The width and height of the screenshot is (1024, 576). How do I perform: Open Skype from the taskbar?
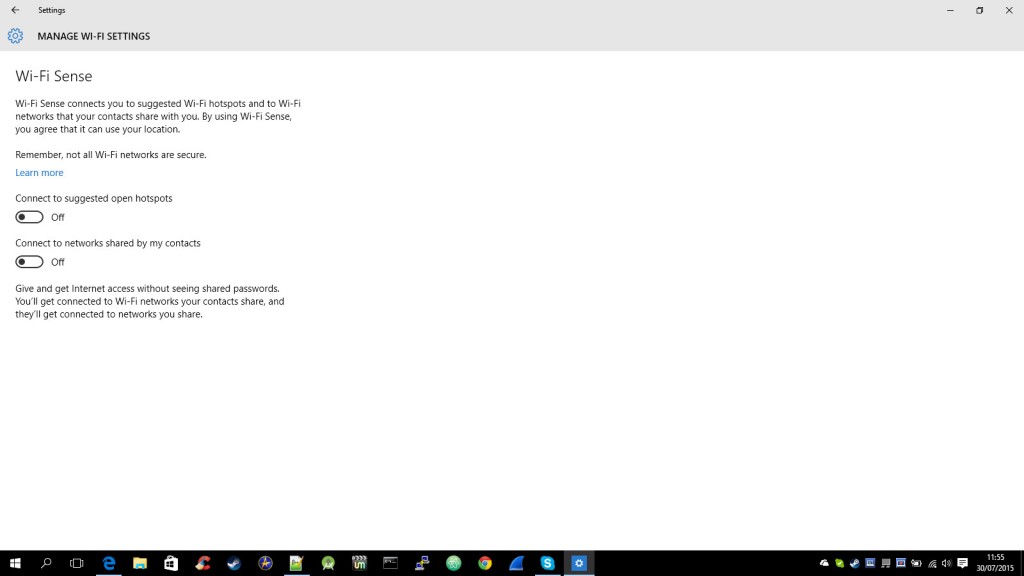547,563
